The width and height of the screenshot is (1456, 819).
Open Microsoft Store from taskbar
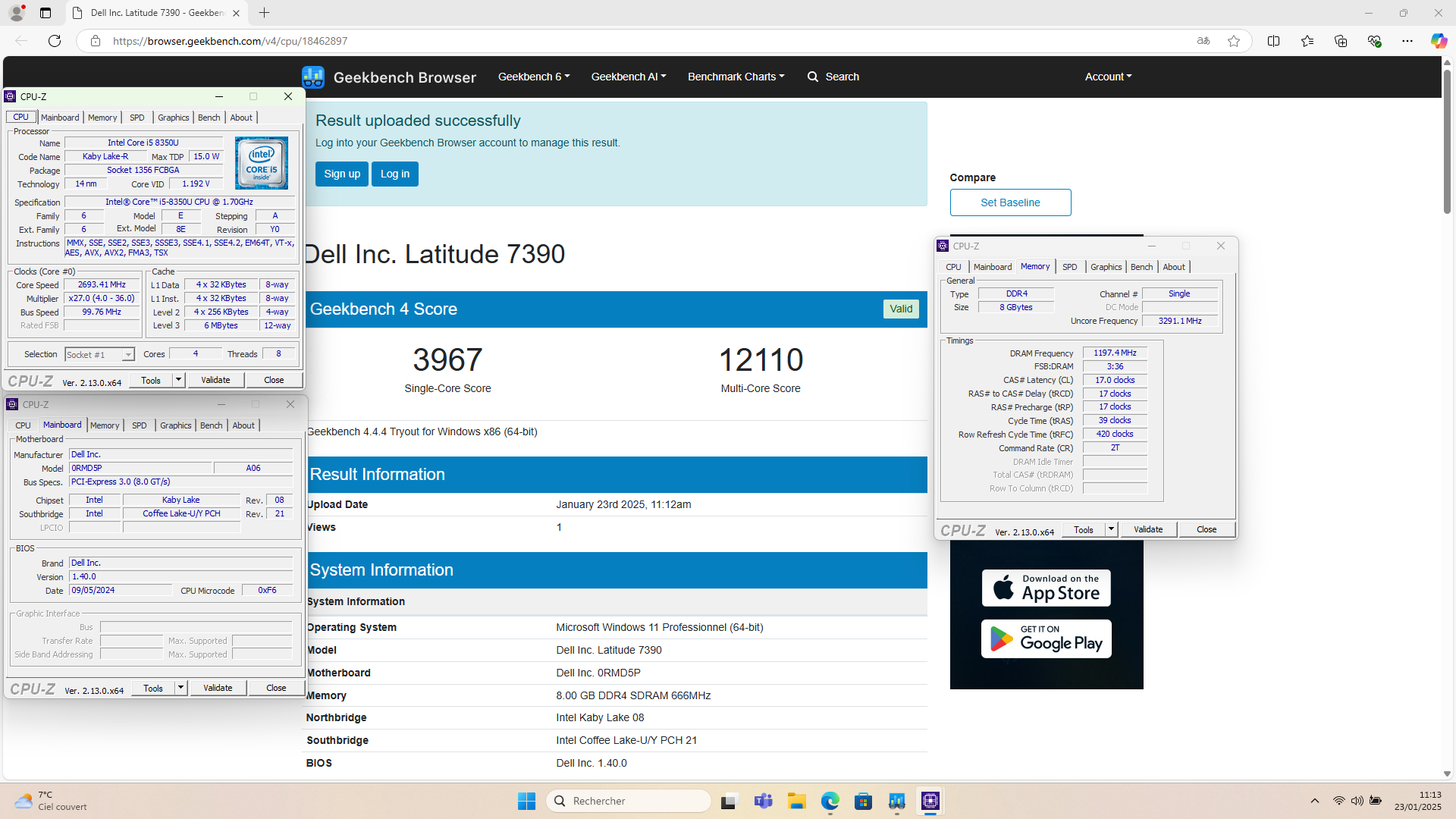click(x=863, y=801)
